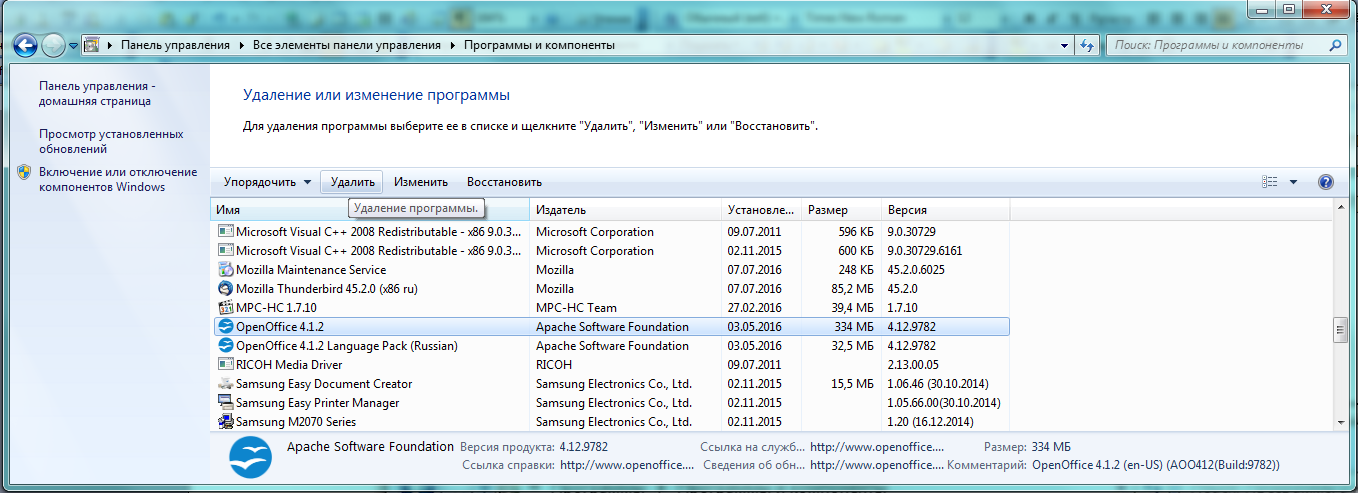
Task: Sort the list by the Издатель column header
Action: 625,210
